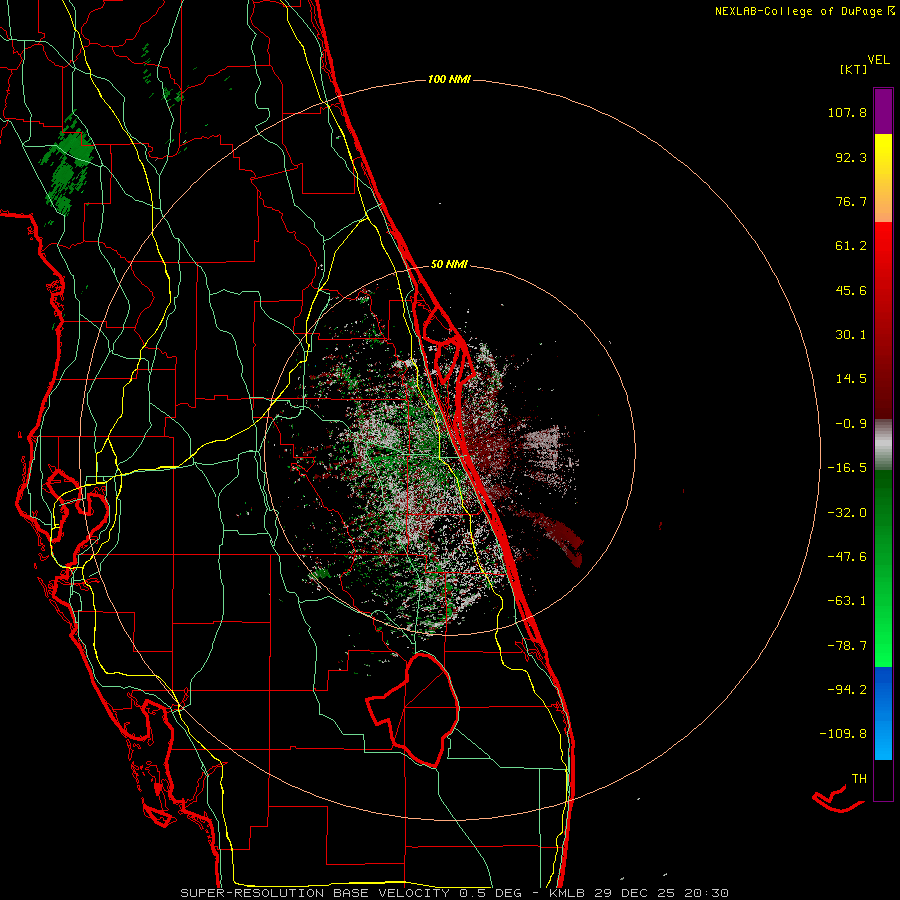Pick the red segment of the velocity color bar
This screenshot has width=900, height=900.
[x=883, y=320]
